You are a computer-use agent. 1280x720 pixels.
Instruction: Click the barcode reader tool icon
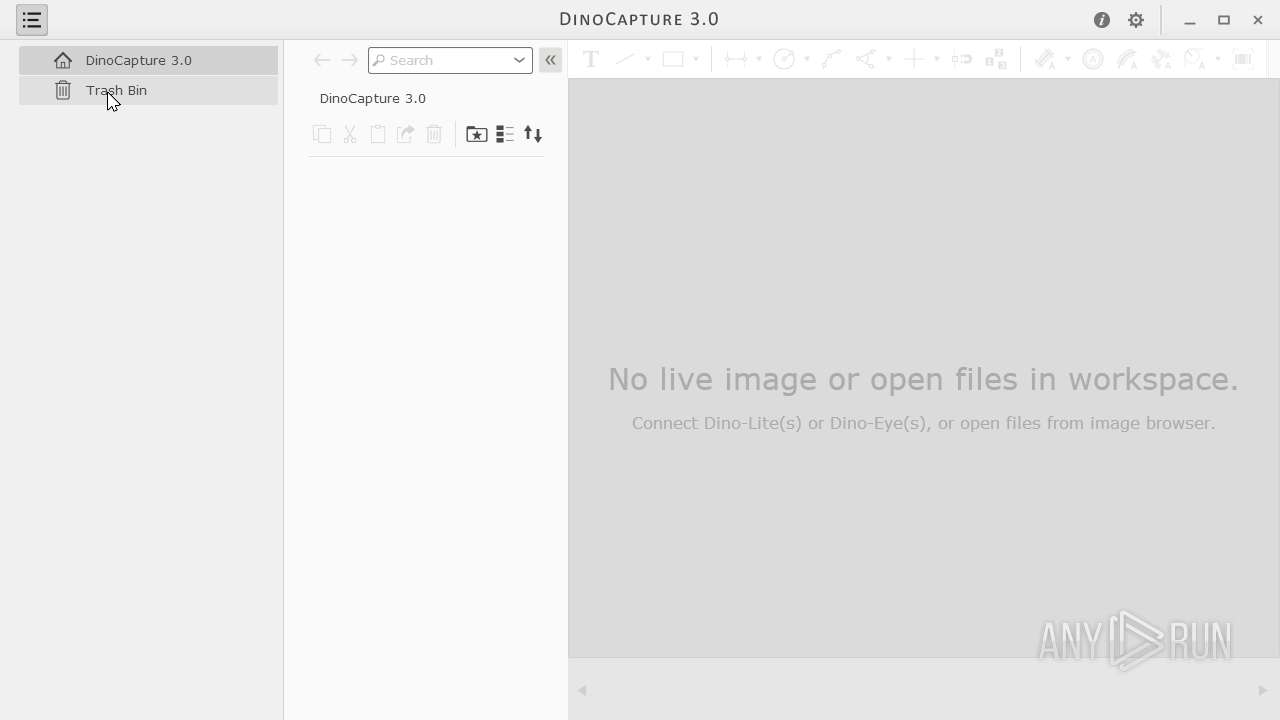tap(1243, 59)
